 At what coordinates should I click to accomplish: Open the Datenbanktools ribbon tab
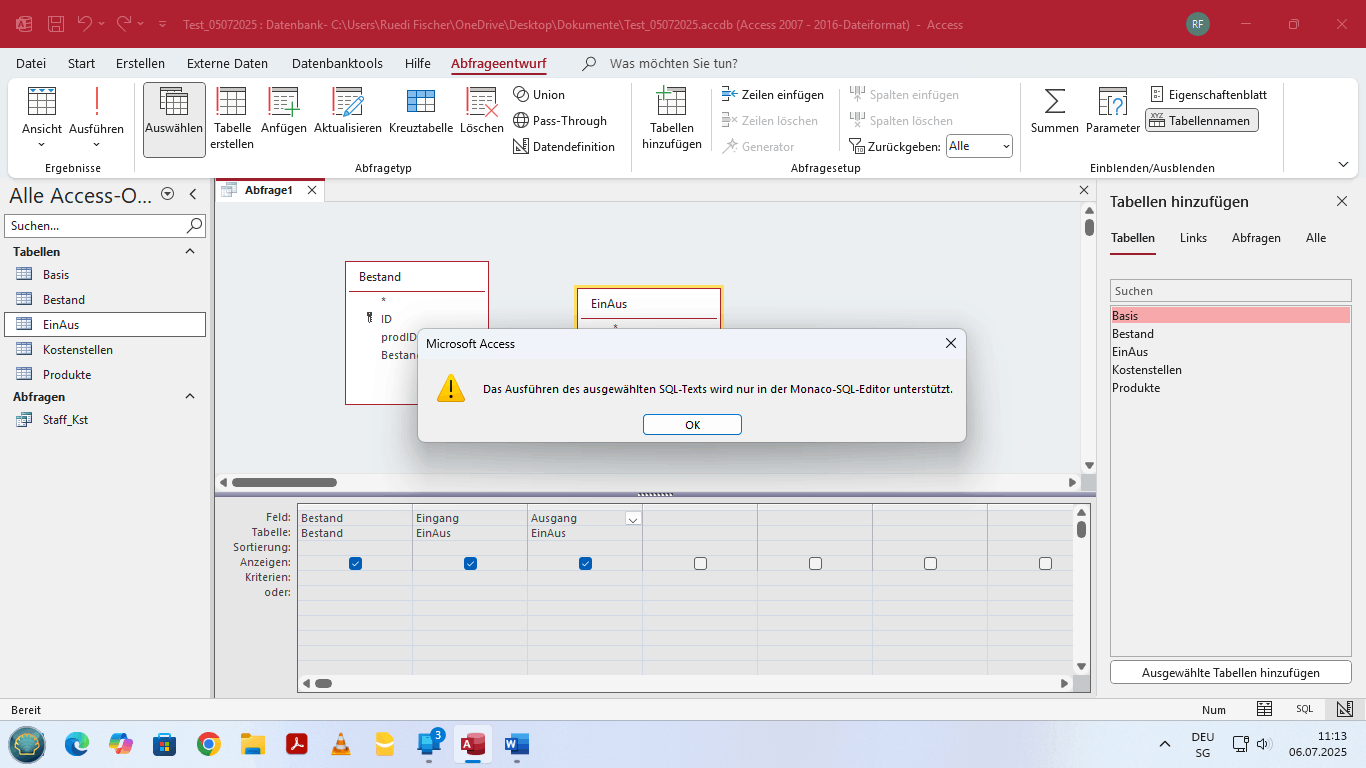tap(337, 63)
